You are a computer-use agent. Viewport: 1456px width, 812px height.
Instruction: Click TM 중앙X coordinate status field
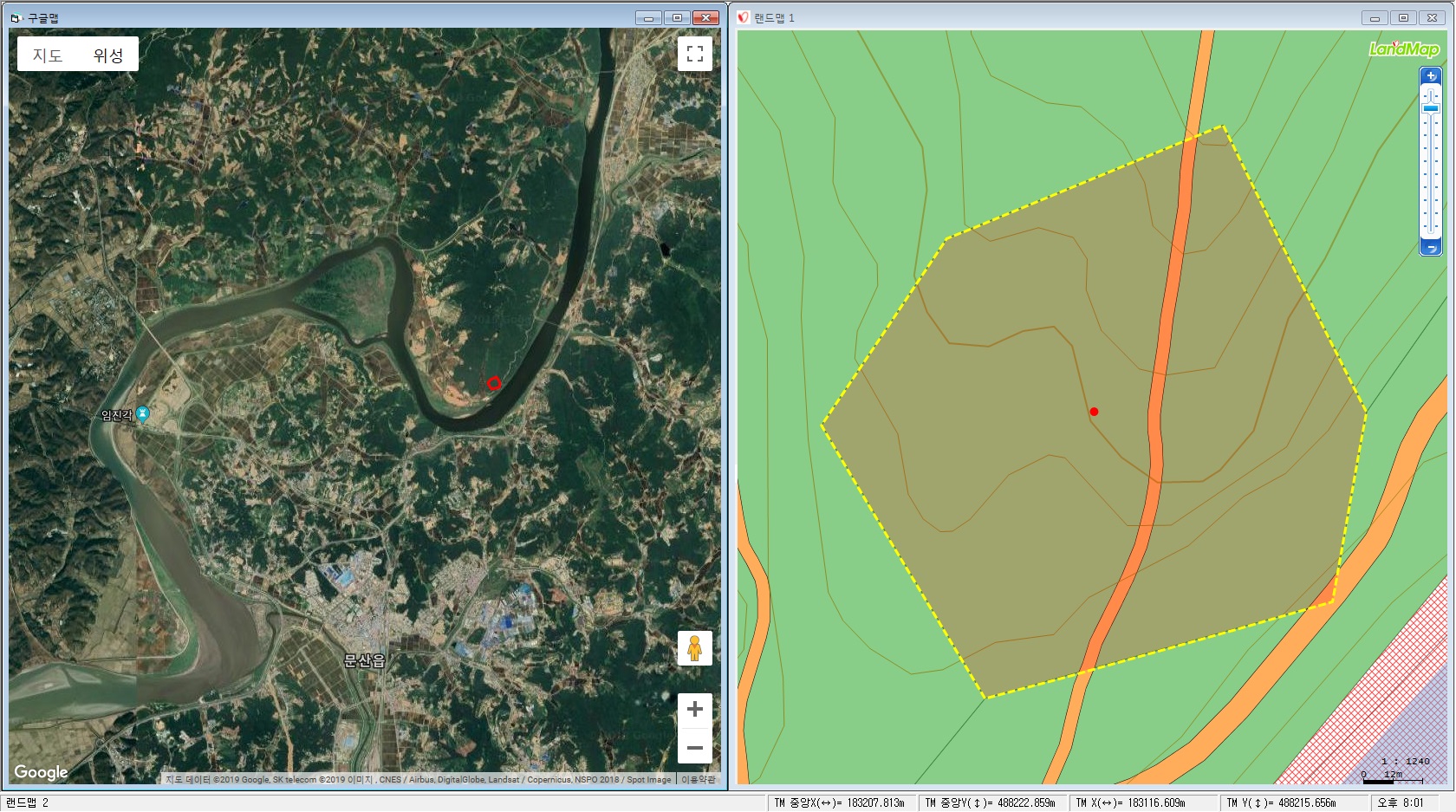(x=842, y=802)
